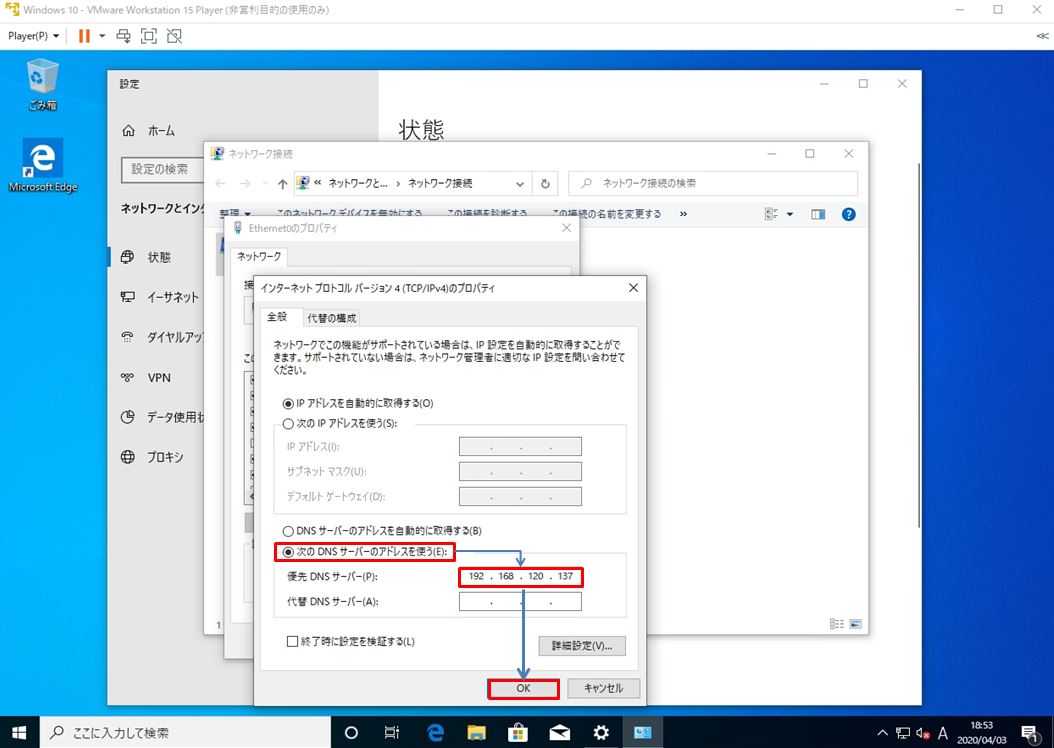Viewport: 1054px width, 748px height.
Task: Toggle VMware Unity mode icon
Action: [174, 36]
